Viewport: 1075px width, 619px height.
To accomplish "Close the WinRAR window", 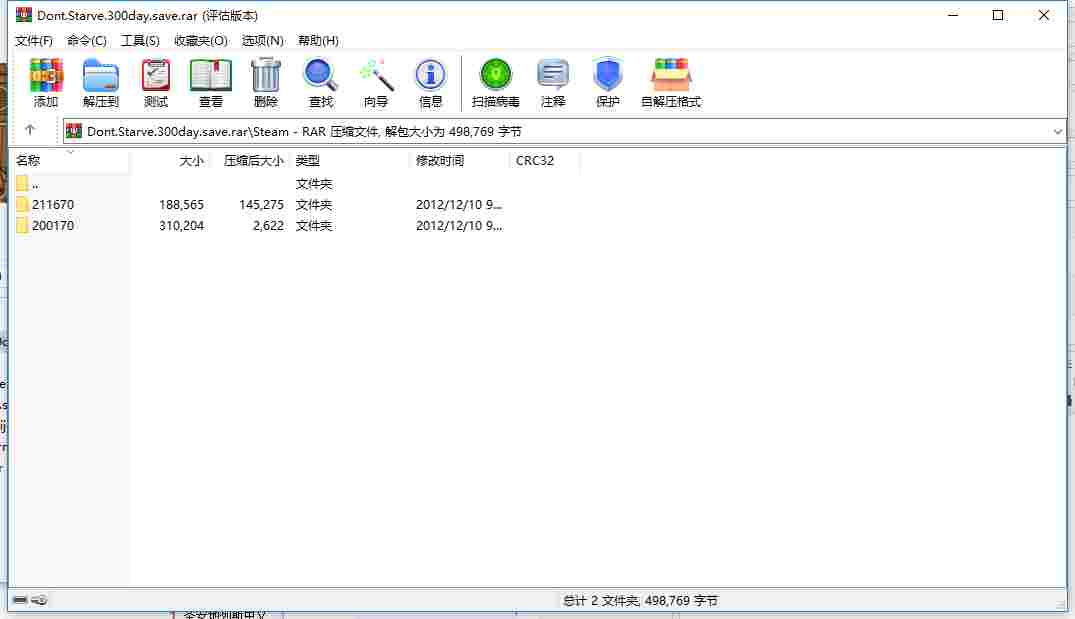I will [1043, 15].
